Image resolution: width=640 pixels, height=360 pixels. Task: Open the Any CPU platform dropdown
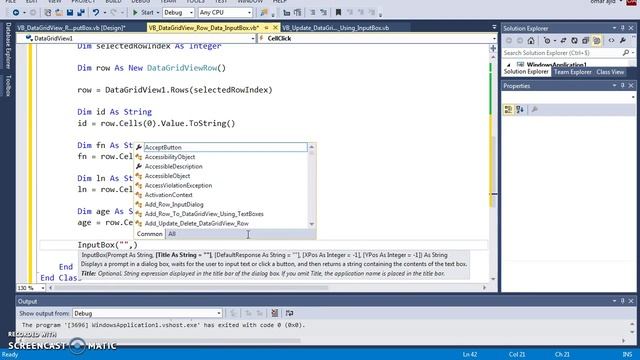(x=225, y=13)
